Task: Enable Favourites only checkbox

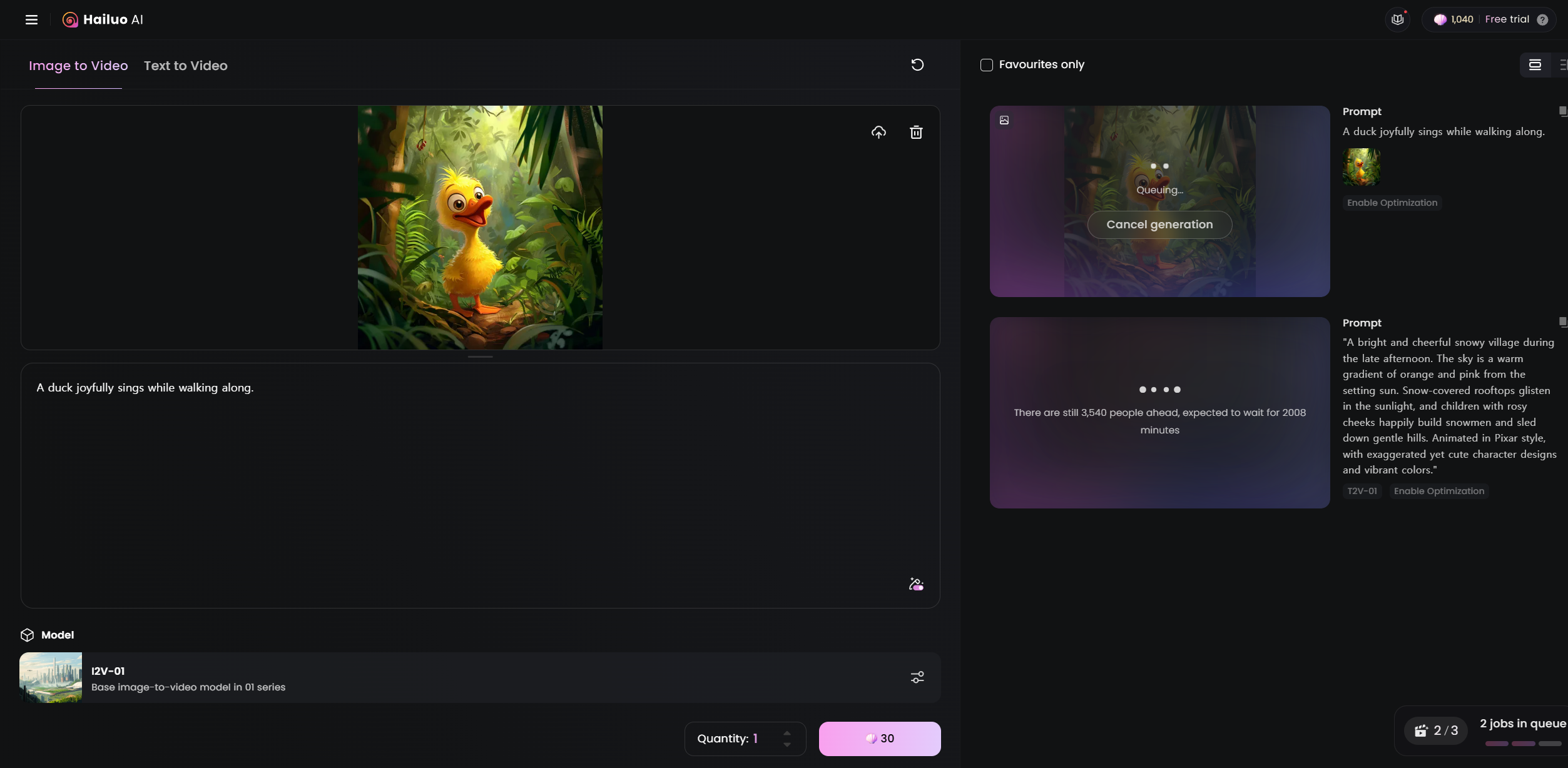Action: [x=987, y=65]
